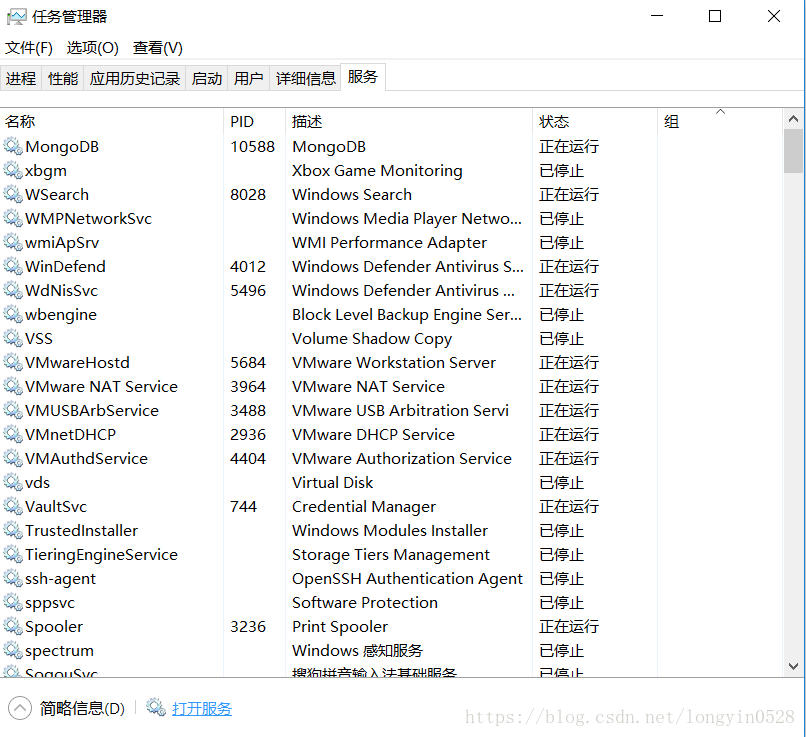Click the VMware NAT Service gear icon
The width and height of the screenshot is (806, 737).
[13, 386]
